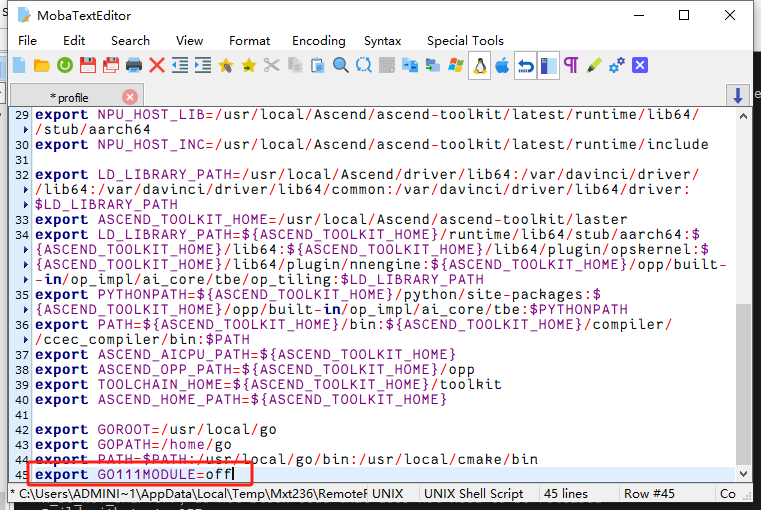Open the Search menu
This screenshot has height=510, width=761.
pos(130,41)
